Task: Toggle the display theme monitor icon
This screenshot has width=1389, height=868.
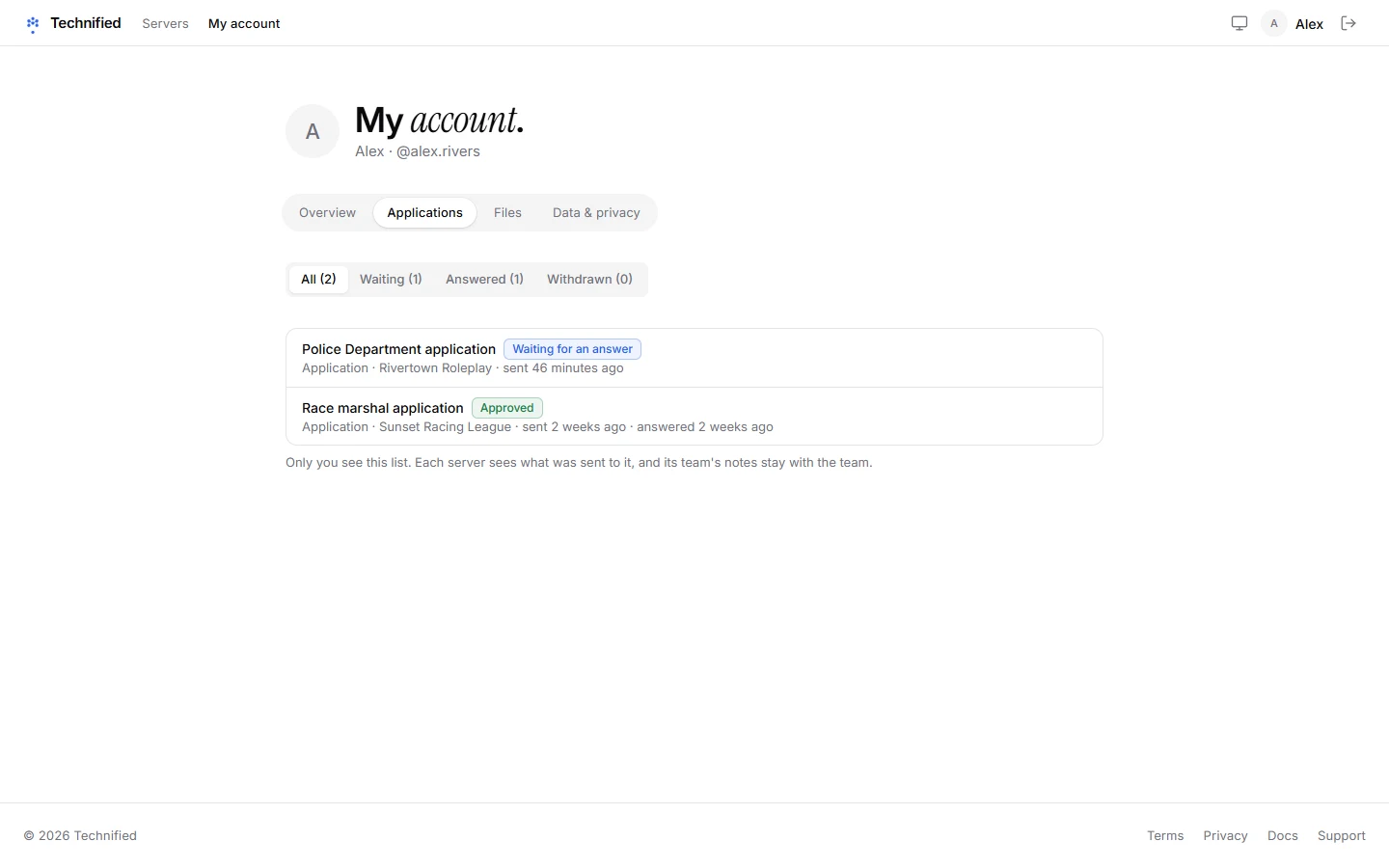Action: coord(1239,23)
